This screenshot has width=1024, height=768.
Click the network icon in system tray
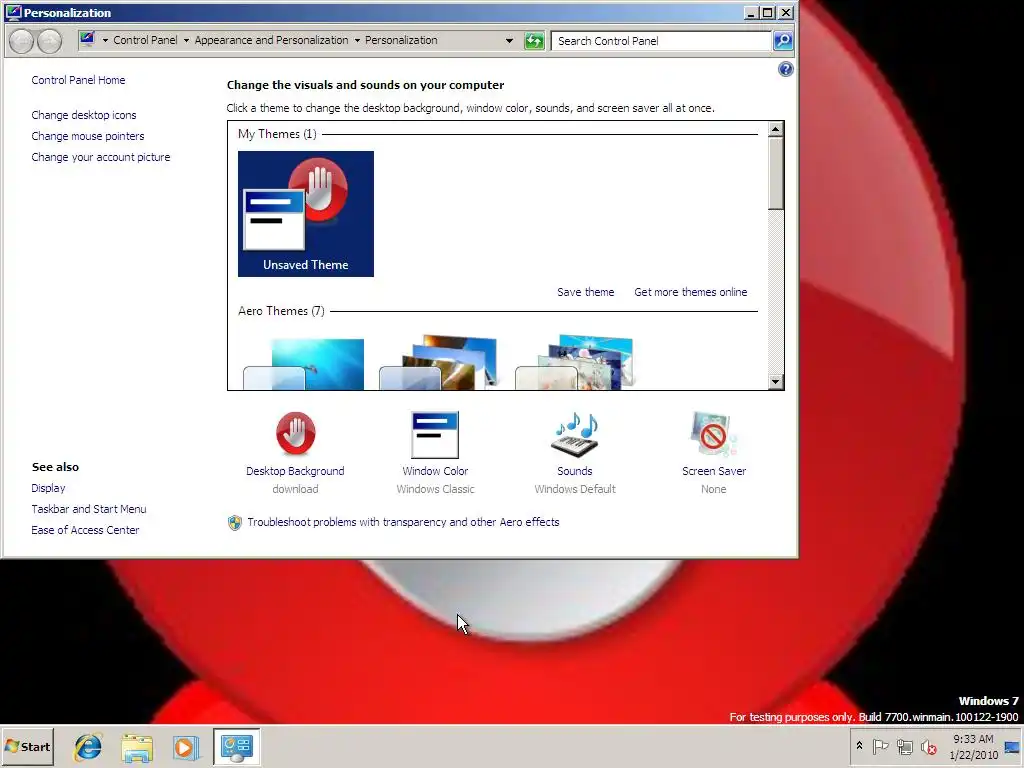[904, 746]
